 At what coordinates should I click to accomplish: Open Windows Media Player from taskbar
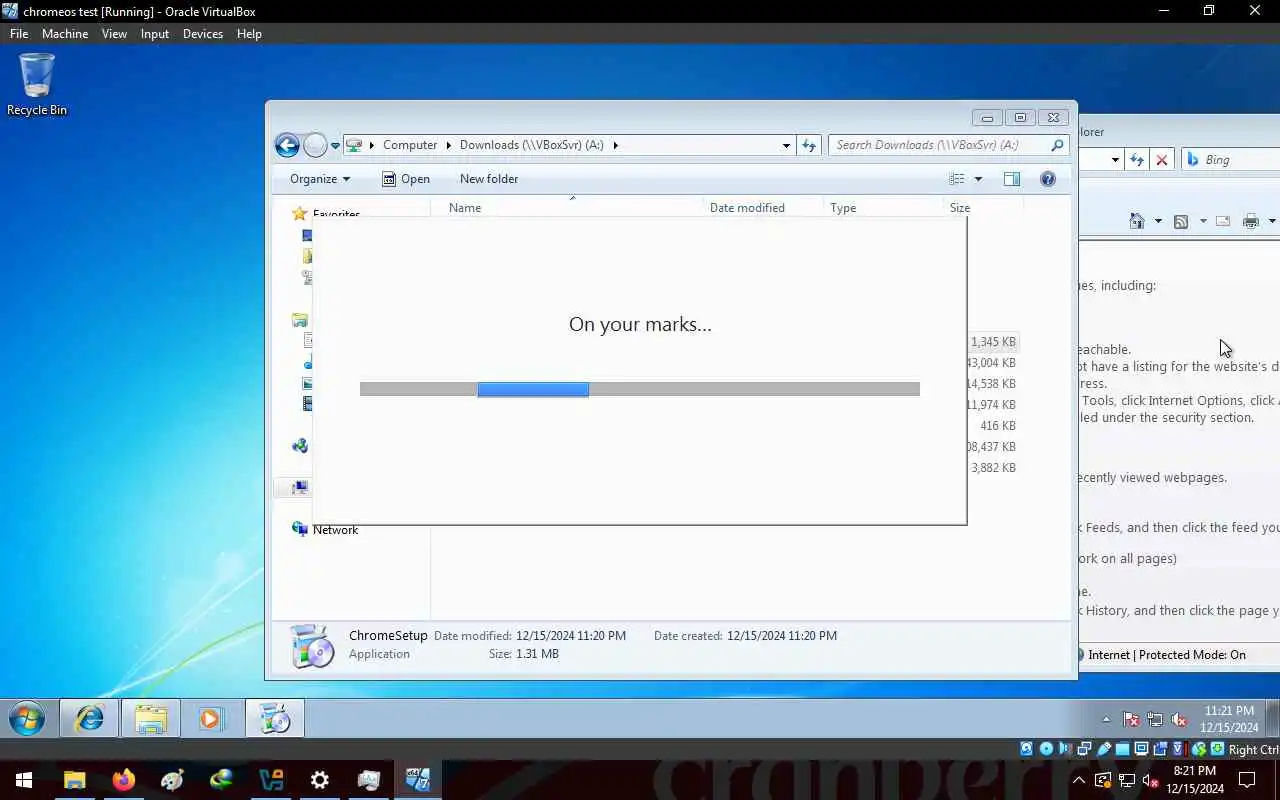pyautogui.click(x=212, y=718)
